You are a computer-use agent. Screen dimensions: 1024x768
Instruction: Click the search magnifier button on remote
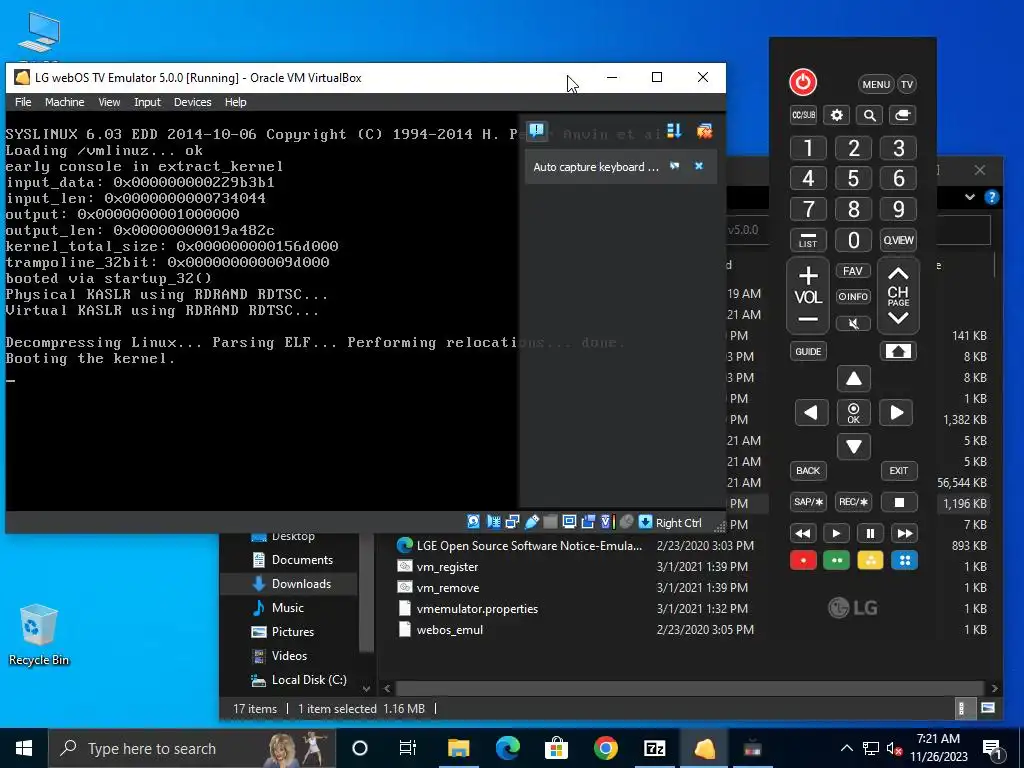coord(869,115)
